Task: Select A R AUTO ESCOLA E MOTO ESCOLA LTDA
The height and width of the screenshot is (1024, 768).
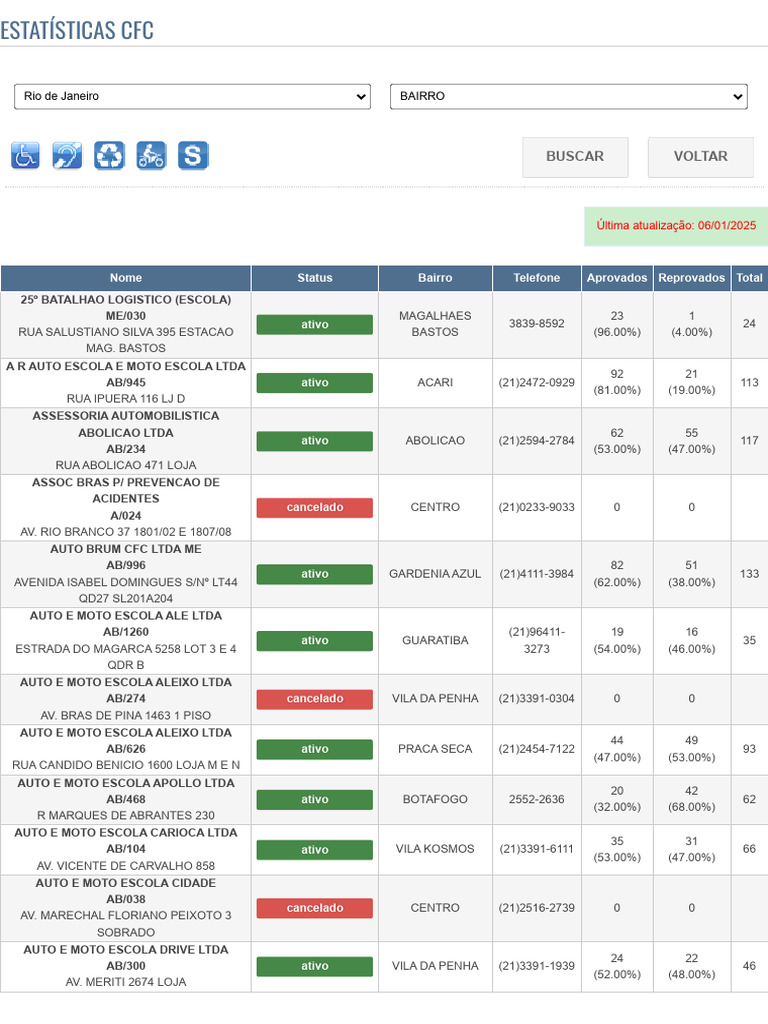Action: 126,366
